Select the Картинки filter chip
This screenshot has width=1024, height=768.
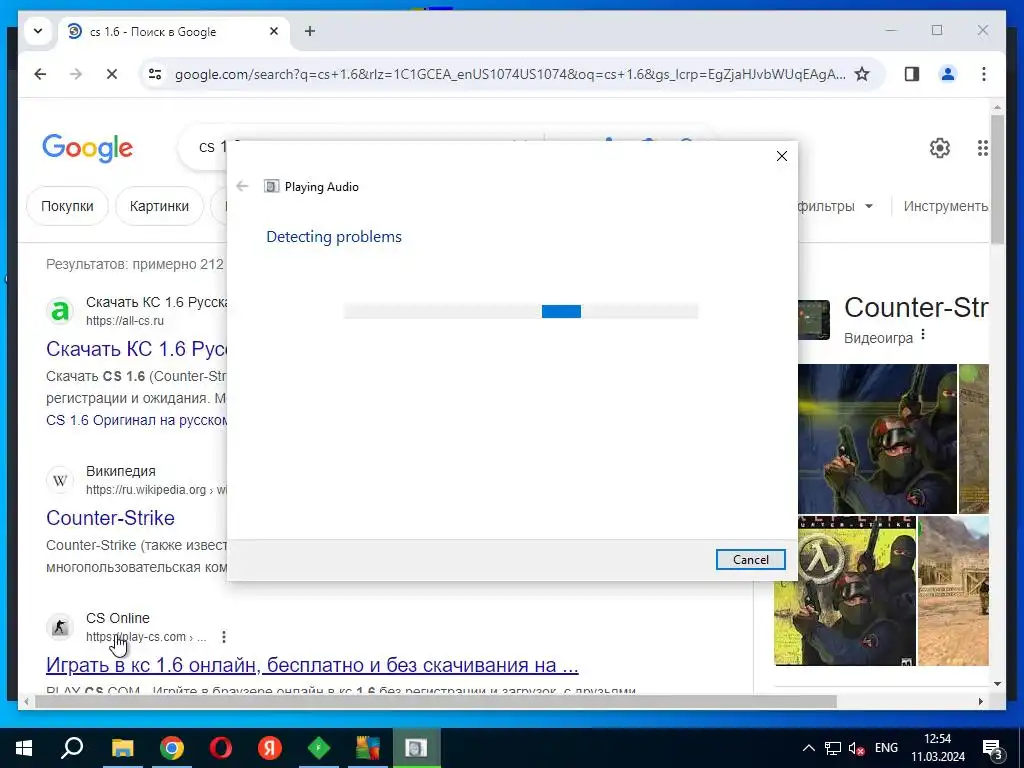point(159,206)
